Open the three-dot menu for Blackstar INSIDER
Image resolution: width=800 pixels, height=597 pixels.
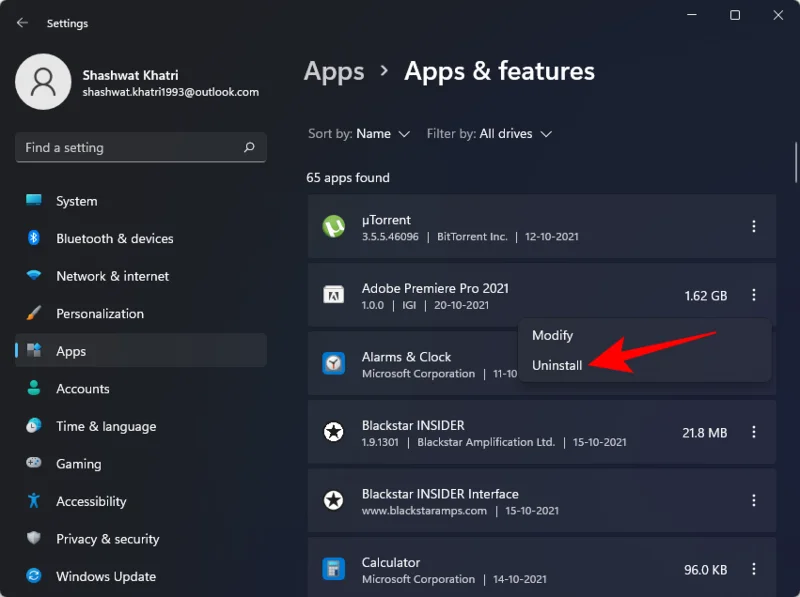754,432
